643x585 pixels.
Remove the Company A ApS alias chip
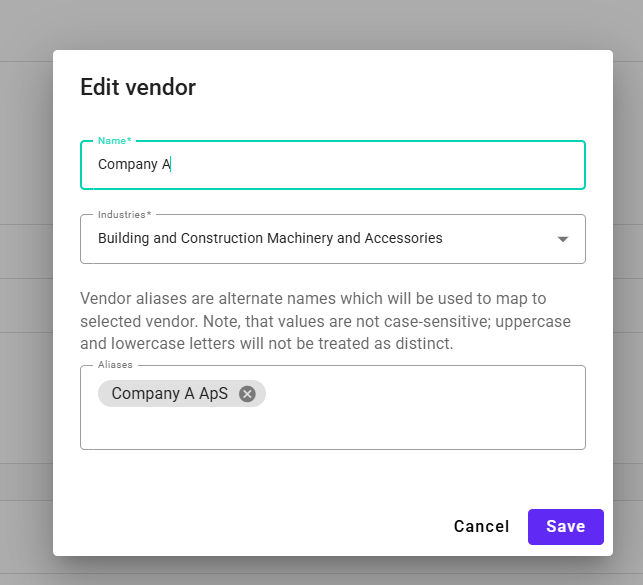[x=247, y=394]
